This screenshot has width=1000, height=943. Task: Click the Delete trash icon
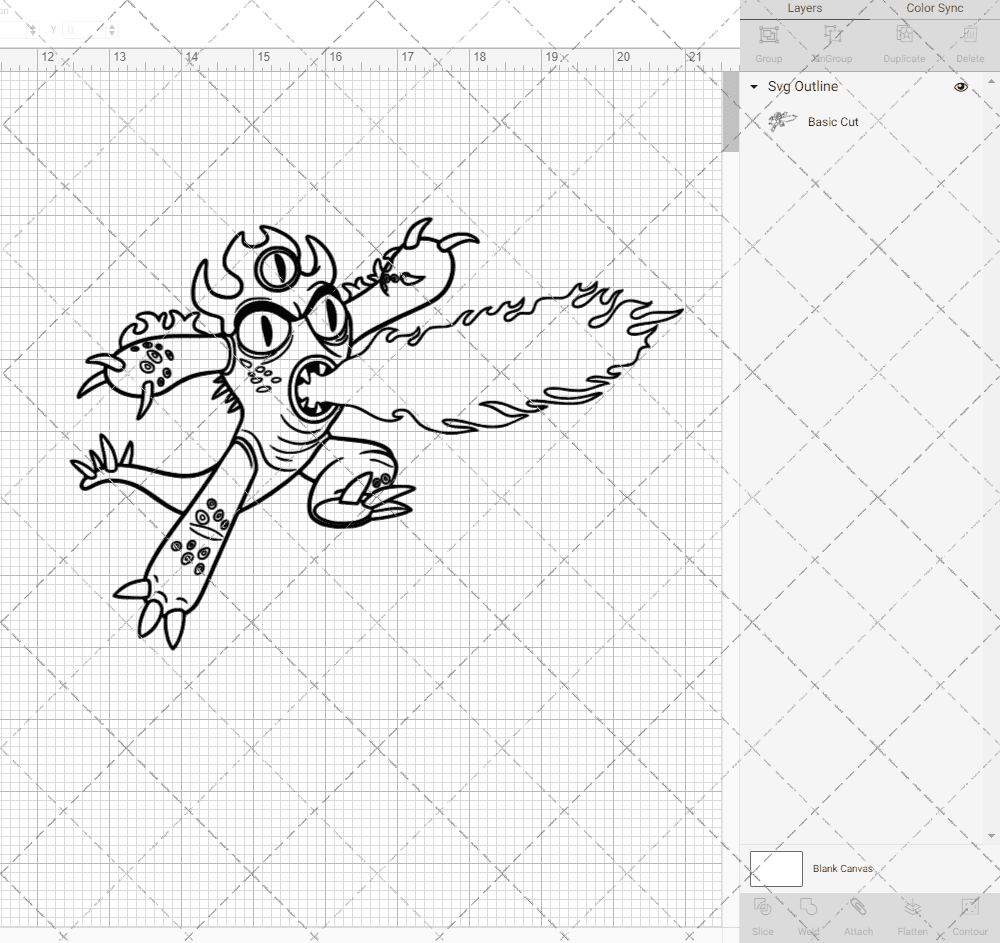tap(969, 34)
